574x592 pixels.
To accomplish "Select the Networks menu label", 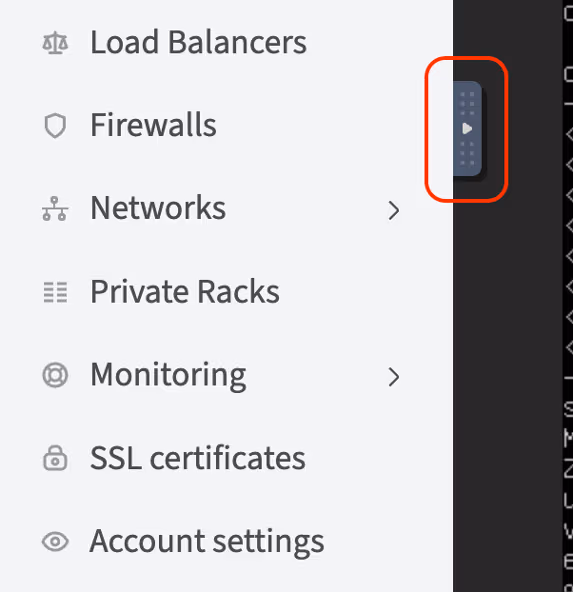I will tap(158, 208).
